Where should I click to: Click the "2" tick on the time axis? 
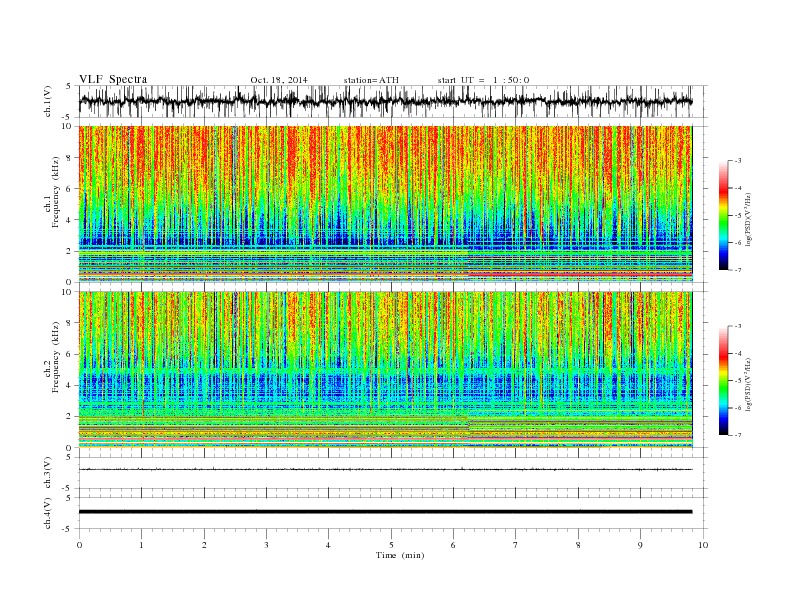point(204,545)
